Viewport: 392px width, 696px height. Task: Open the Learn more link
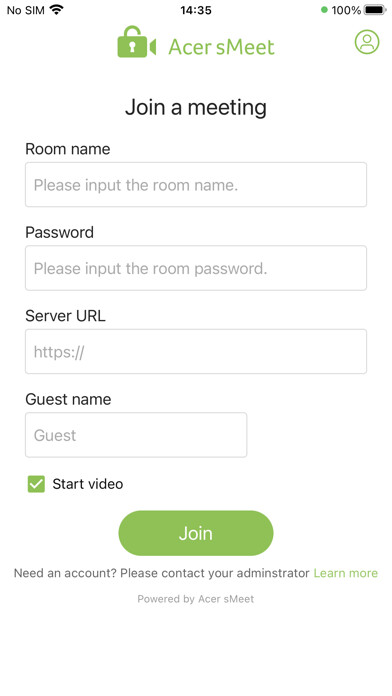pyautogui.click(x=345, y=573)
